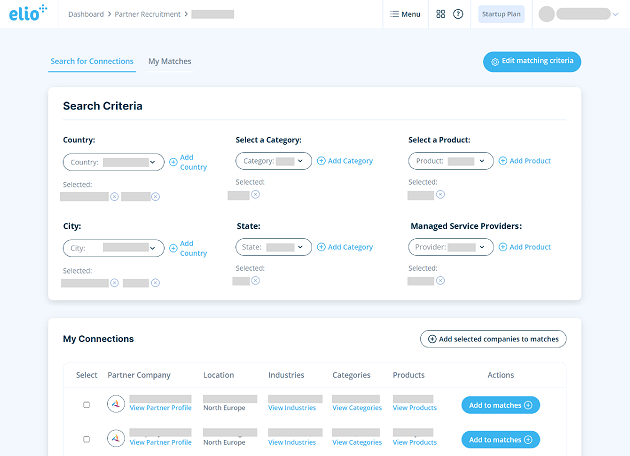Open the Product dropdown

(x=451, y=161)
